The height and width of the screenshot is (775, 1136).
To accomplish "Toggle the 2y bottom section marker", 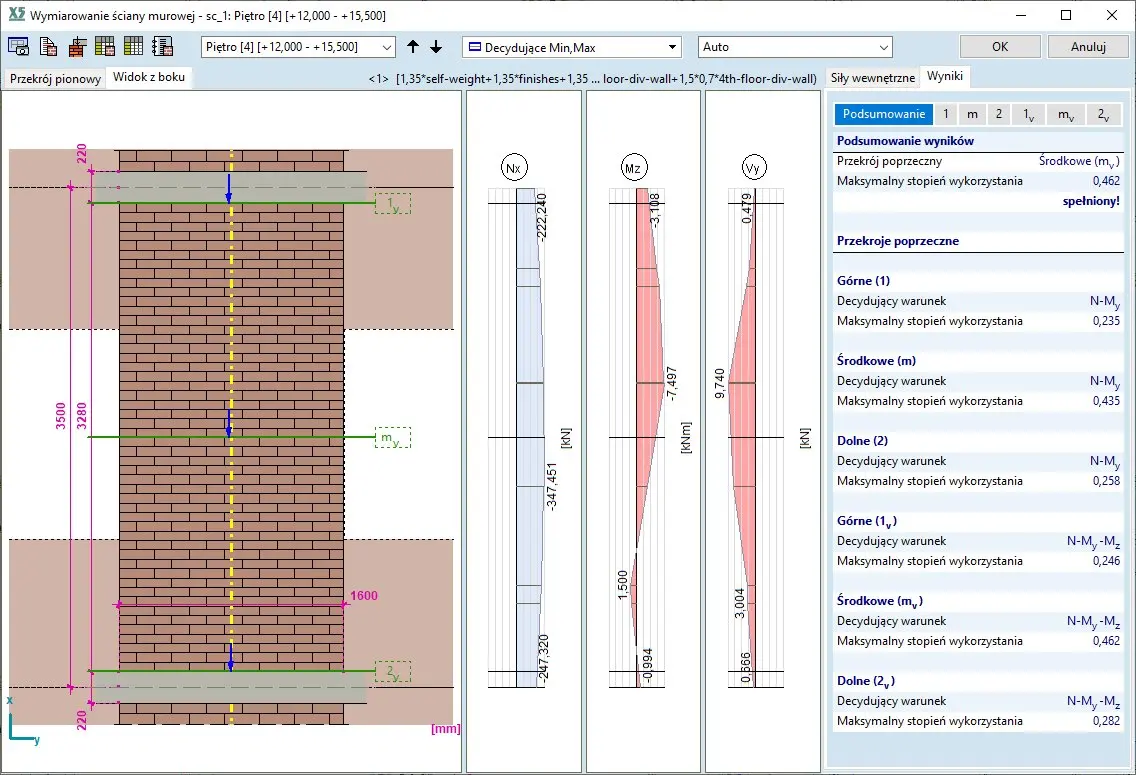I will [392, 673].
